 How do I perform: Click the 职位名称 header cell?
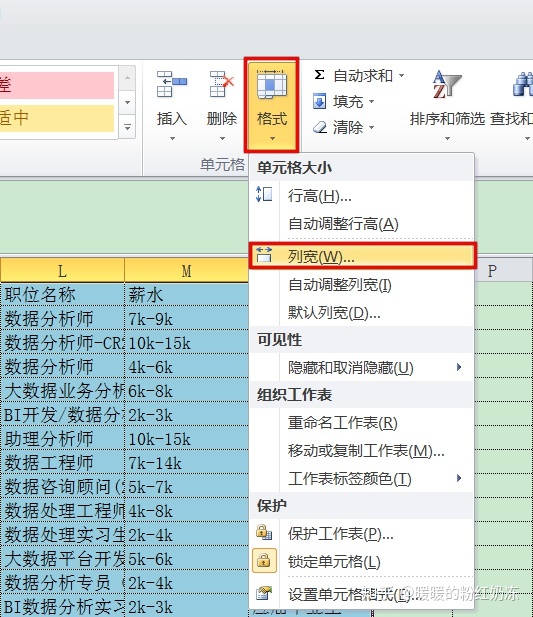(x=62, y=294)
